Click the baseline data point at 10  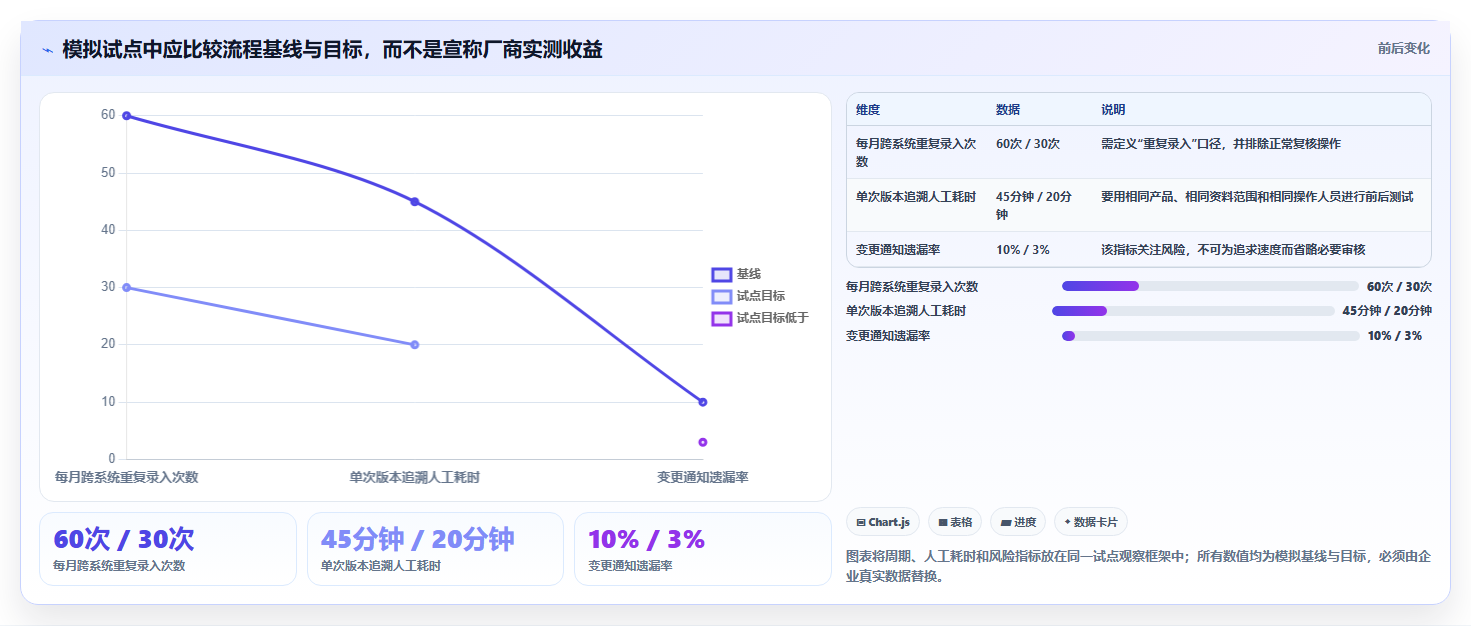point(703,402)
